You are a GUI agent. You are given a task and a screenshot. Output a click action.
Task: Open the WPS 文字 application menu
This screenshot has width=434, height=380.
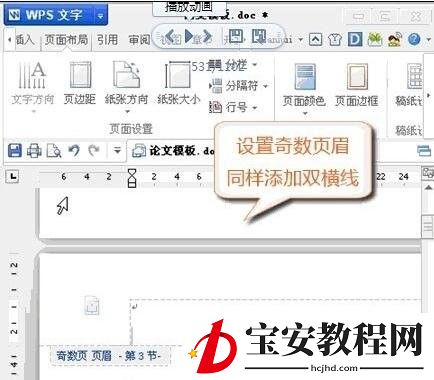[49, 15]
